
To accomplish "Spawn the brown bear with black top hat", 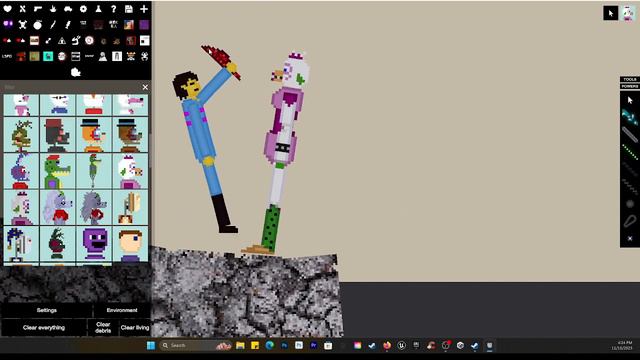I will point(130,135).
